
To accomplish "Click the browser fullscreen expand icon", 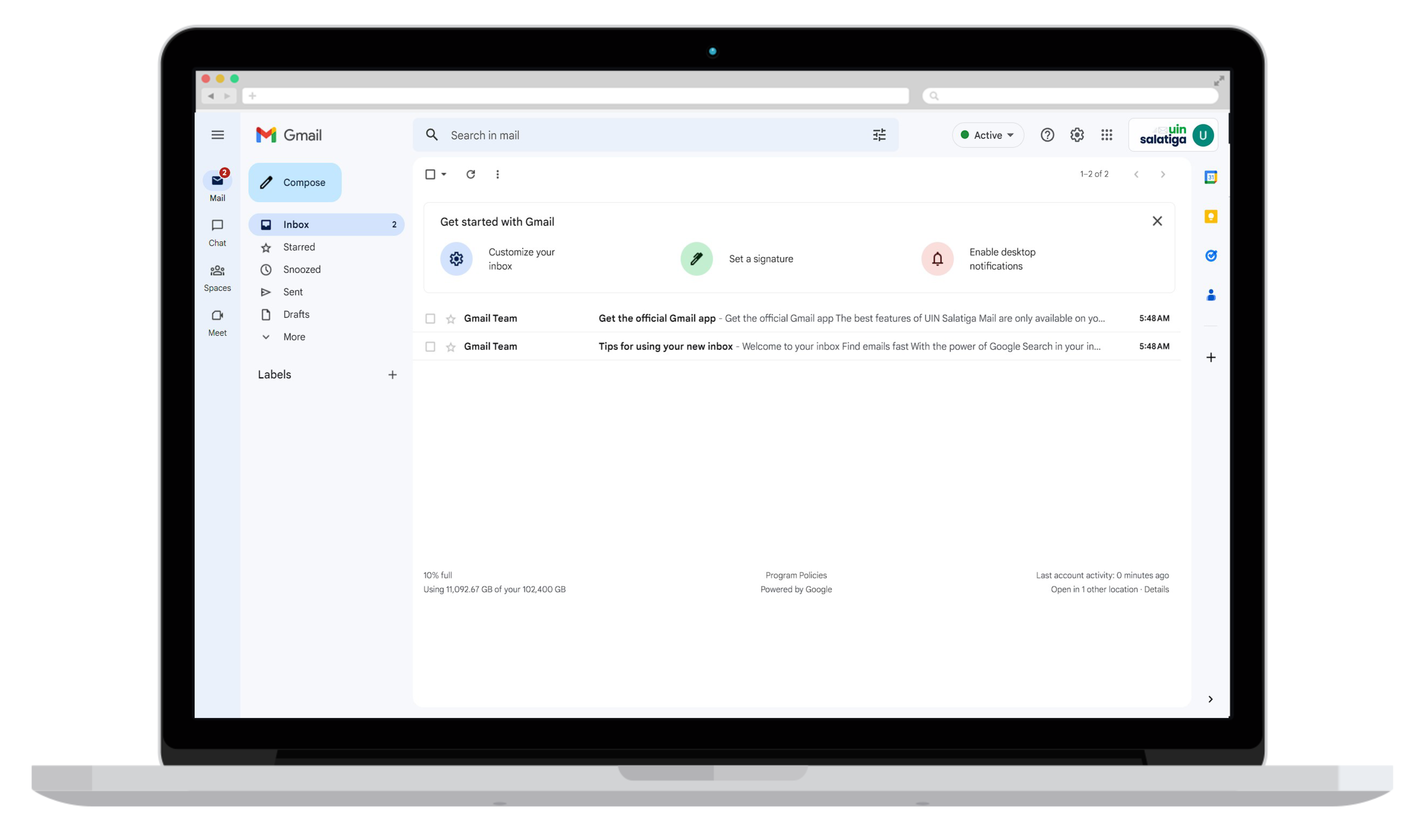I will pyautogui.click(x=1218, y=81).
